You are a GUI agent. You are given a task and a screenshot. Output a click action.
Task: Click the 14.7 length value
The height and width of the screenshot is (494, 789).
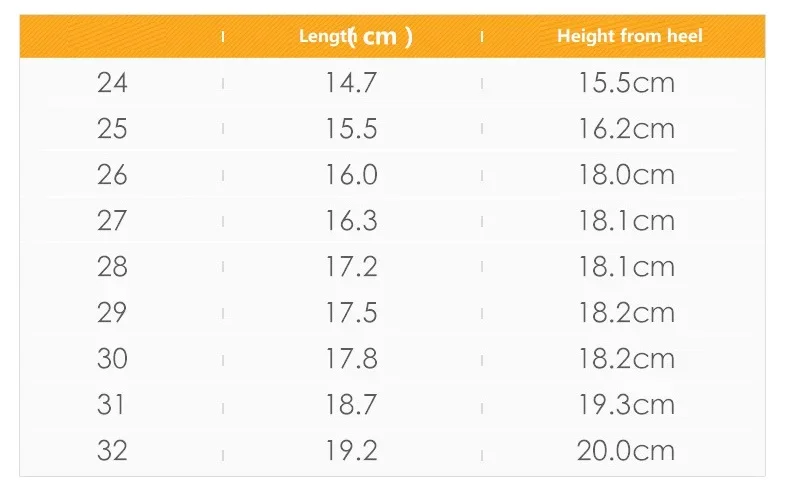coord(351,83)
